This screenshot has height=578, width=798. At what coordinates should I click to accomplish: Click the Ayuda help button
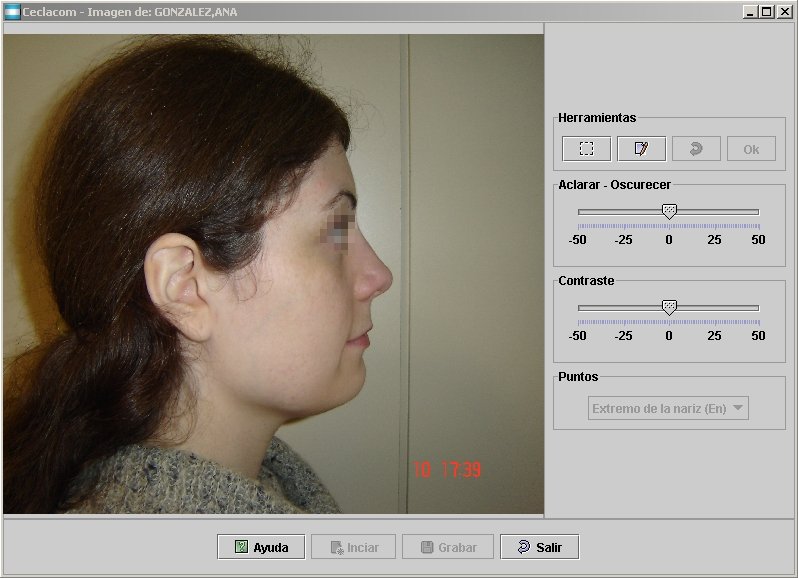[261, 547]
